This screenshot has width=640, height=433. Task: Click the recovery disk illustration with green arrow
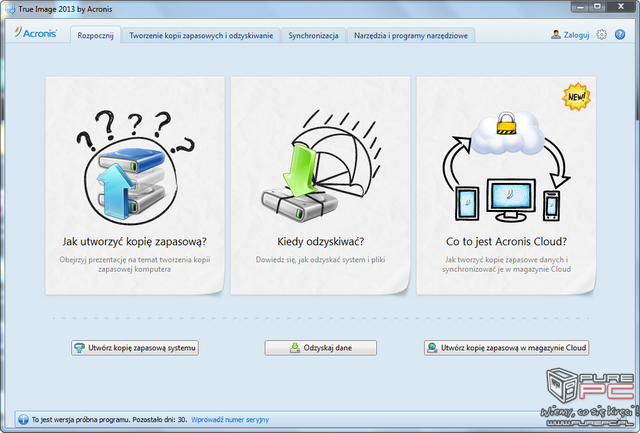pos(320,165)
